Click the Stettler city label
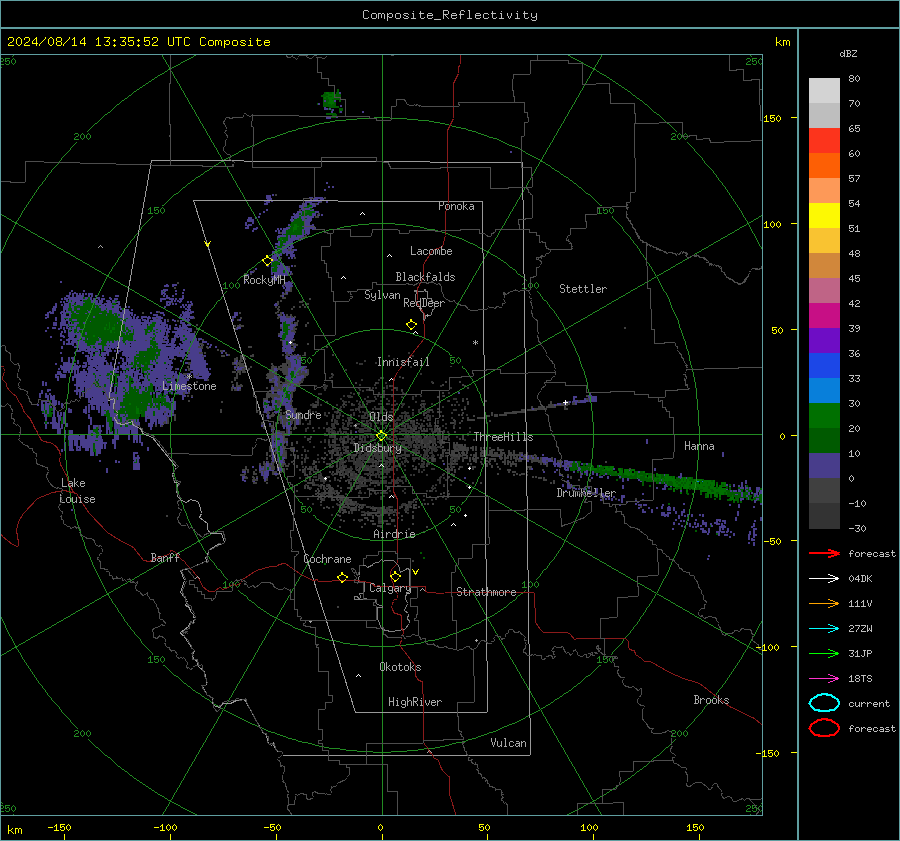This screenshot has width=900, height=841. pyautogui.click(x=583, y=289)
